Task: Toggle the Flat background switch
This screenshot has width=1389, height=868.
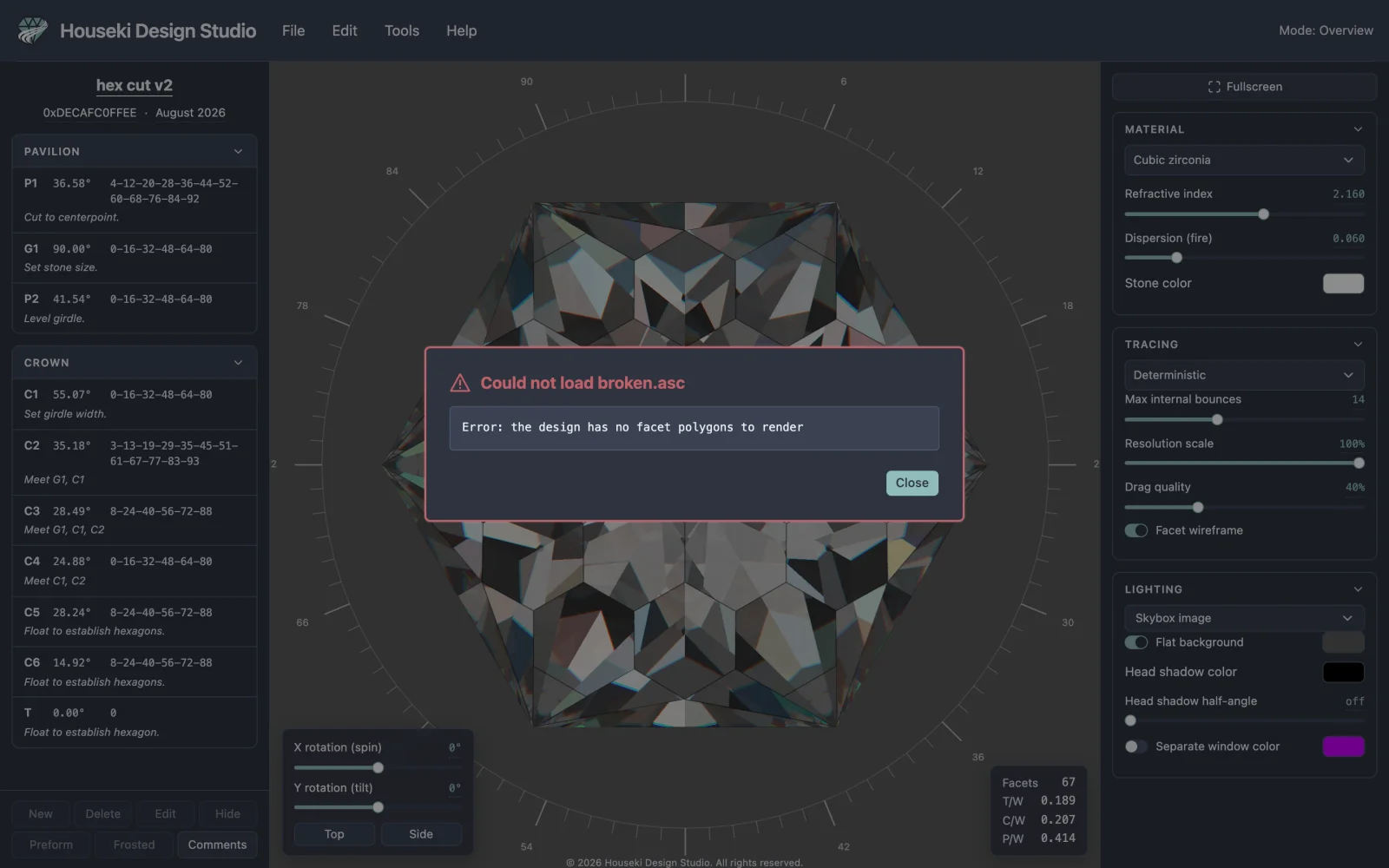Action: pos(1136,642)
